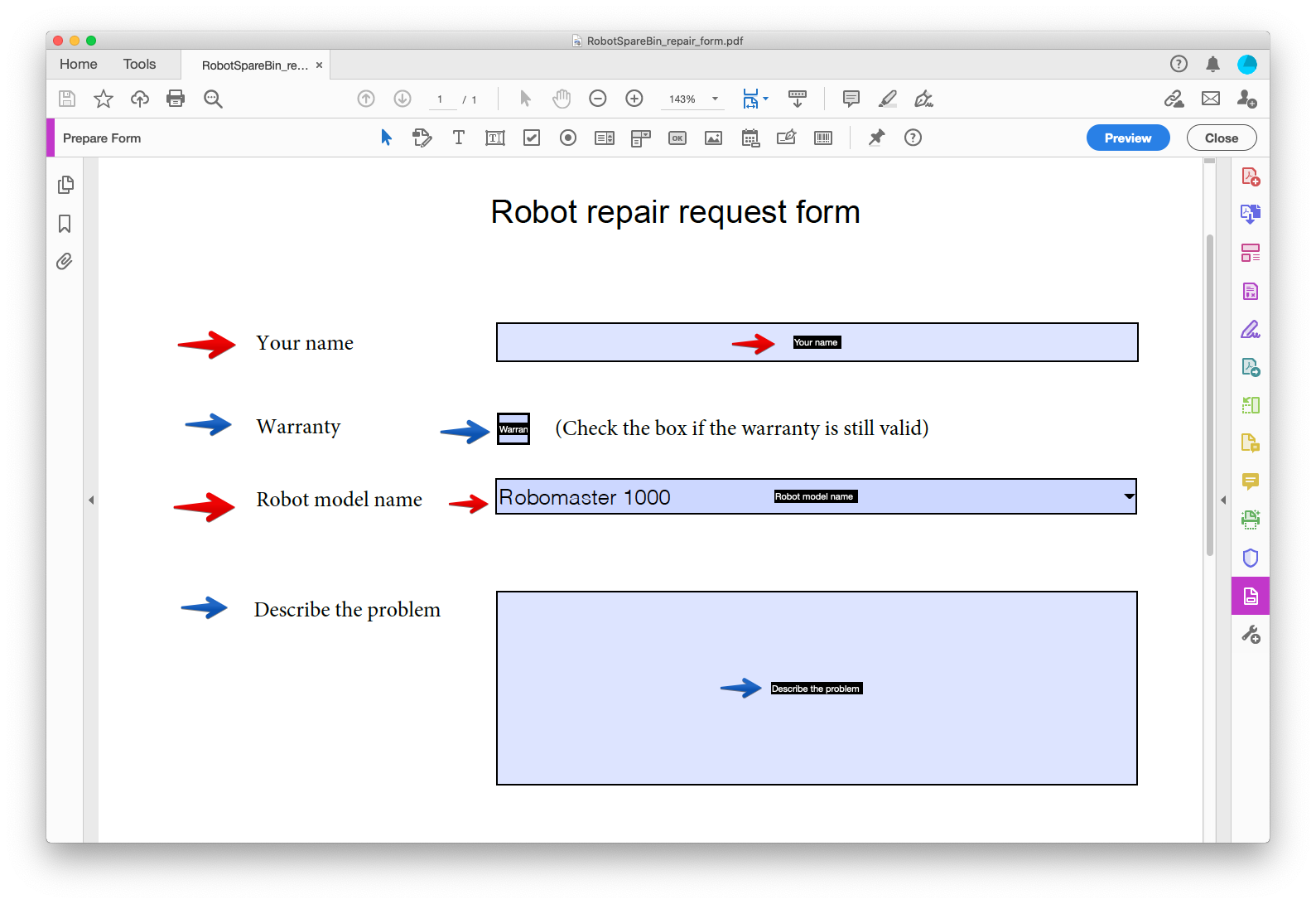
Task: Activate the hand pan tool
Action: coord(562,99)
